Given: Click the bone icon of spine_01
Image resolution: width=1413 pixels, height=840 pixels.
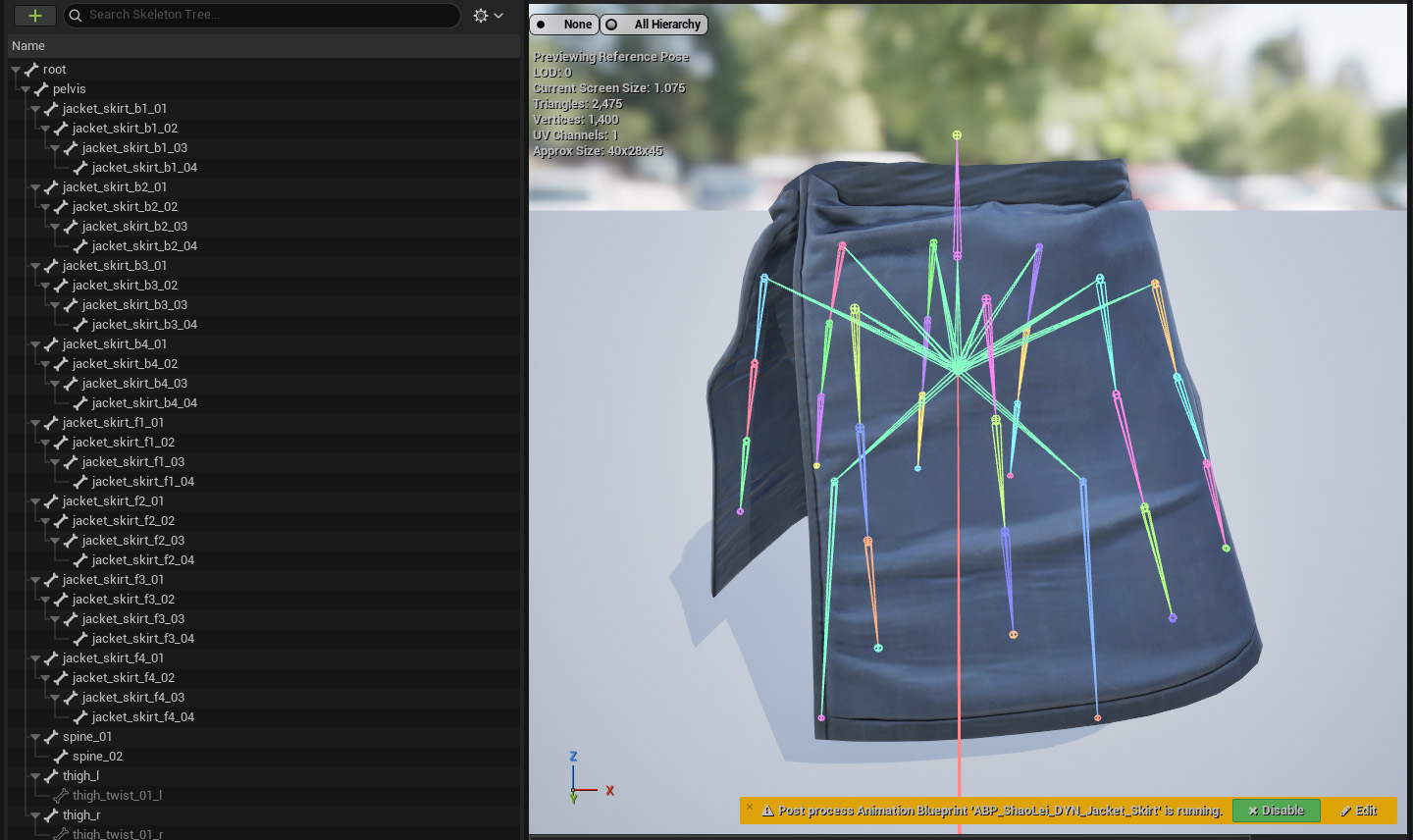Looking at the screenshot, I should click(x=51, y=737).
